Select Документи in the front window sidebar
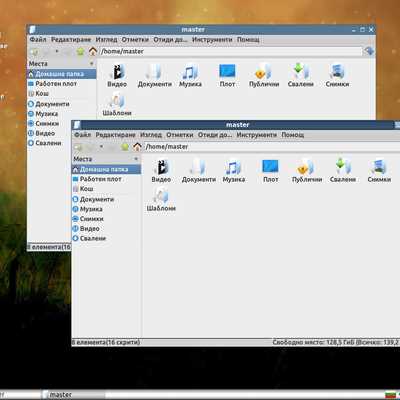The image size is (400, 400). [x=107, y=199]
